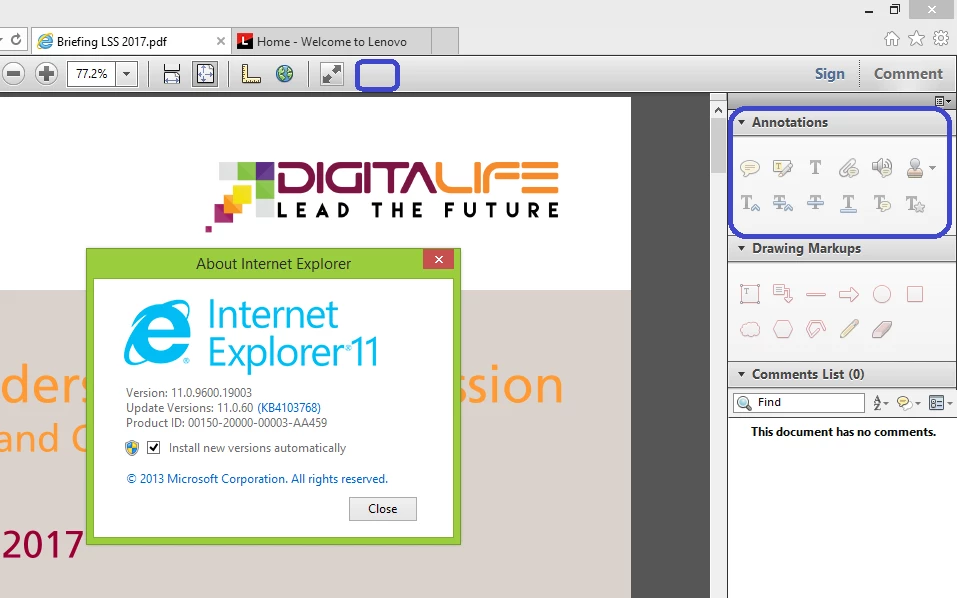The image size is (957, 598).
Task: Select the Sticky Note tool
Action: pyautogui.click(x=749, y=167)
